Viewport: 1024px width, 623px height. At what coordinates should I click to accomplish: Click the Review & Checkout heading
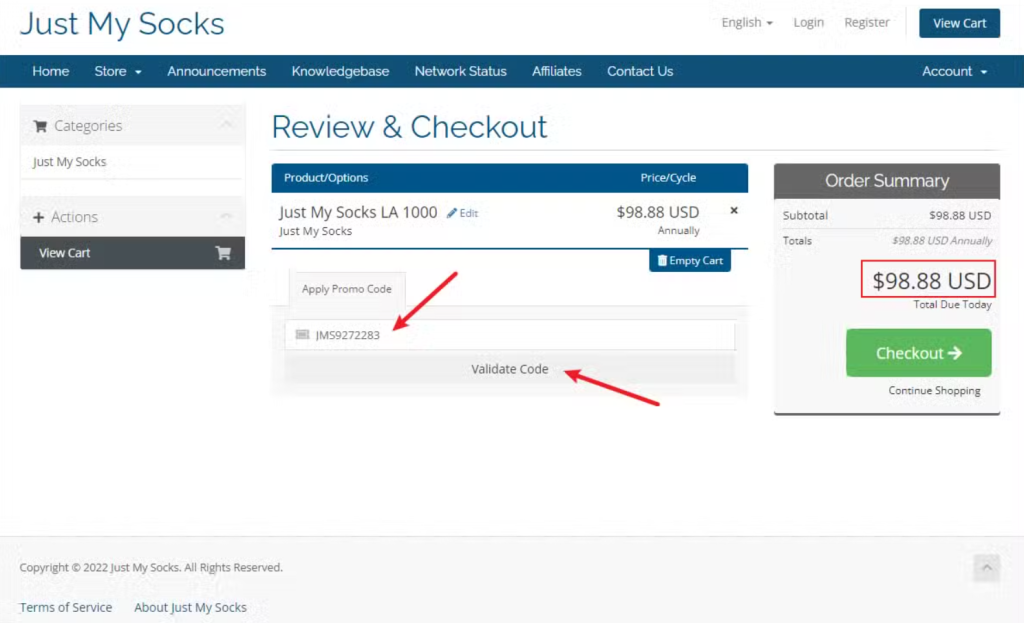409,127
